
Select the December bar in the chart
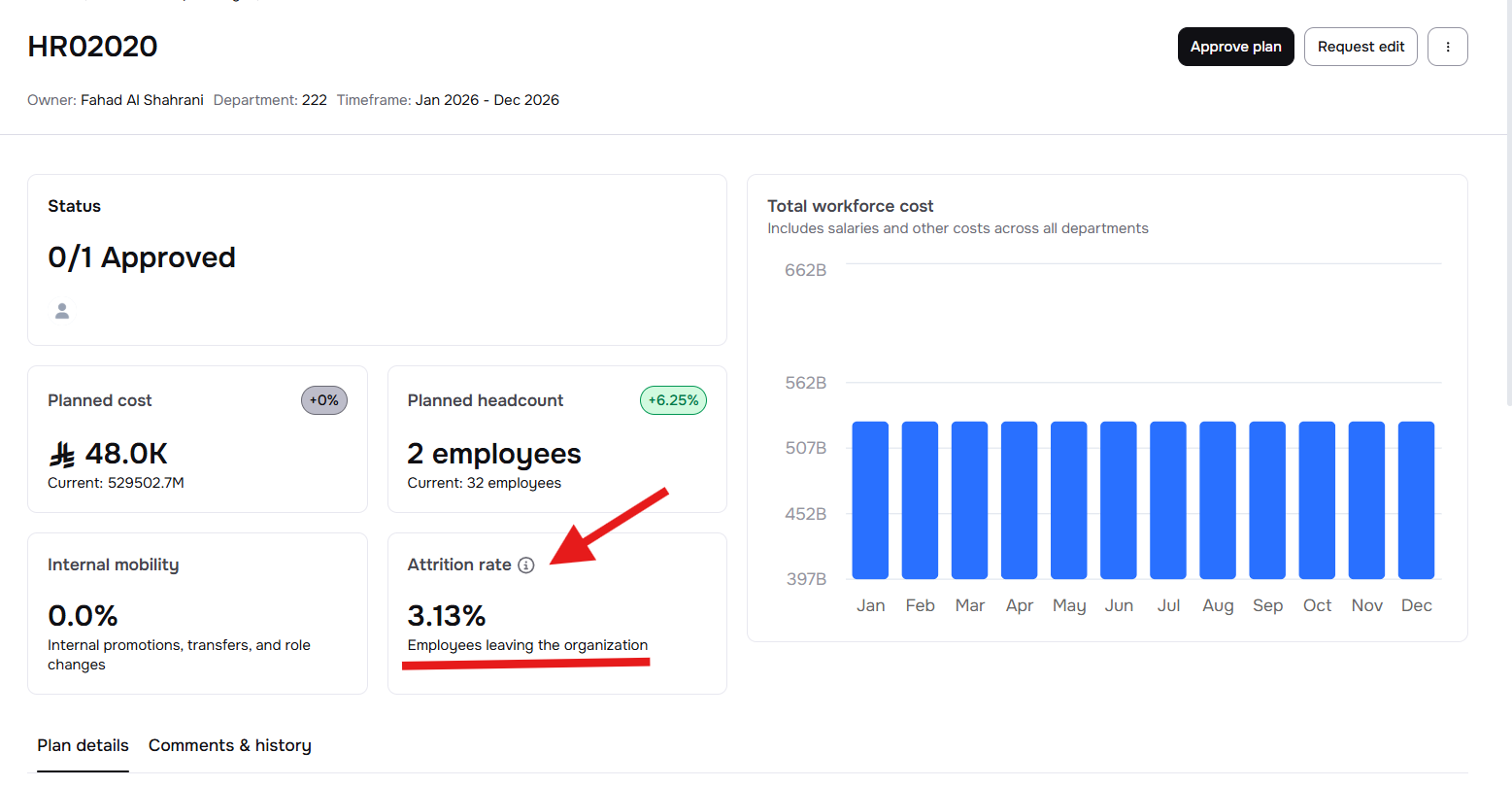click(1416, 500)
